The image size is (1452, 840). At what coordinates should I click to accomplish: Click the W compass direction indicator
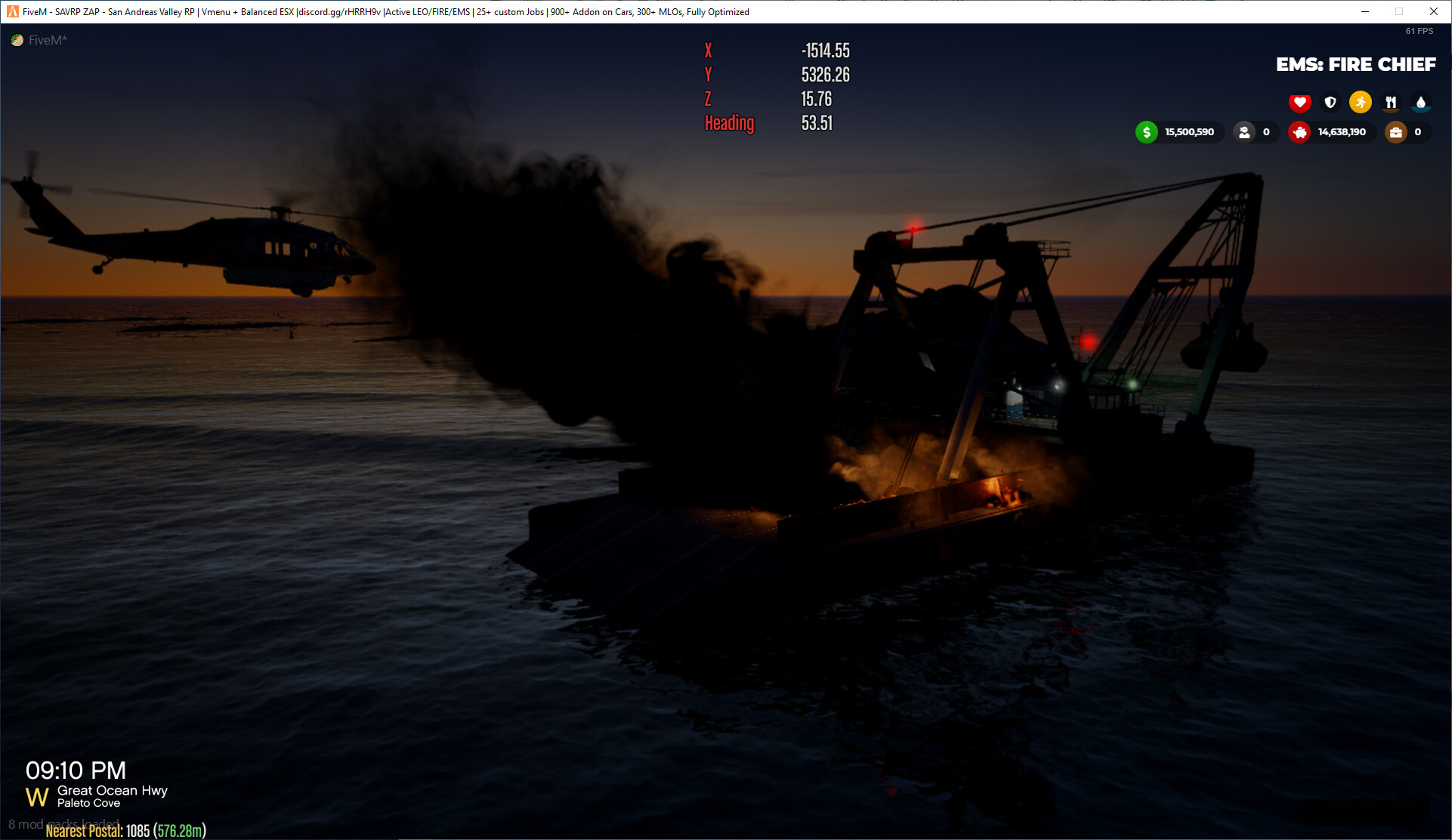coord(37,797)
